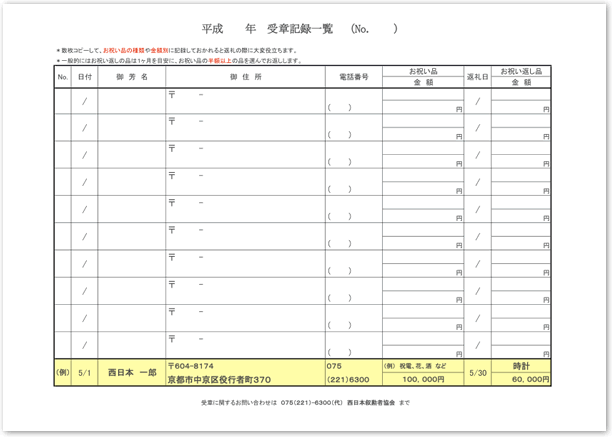
Task: Click the example gift text 祝電、花、酒 など
Action: pyautogui.click(x=422, y=366)
